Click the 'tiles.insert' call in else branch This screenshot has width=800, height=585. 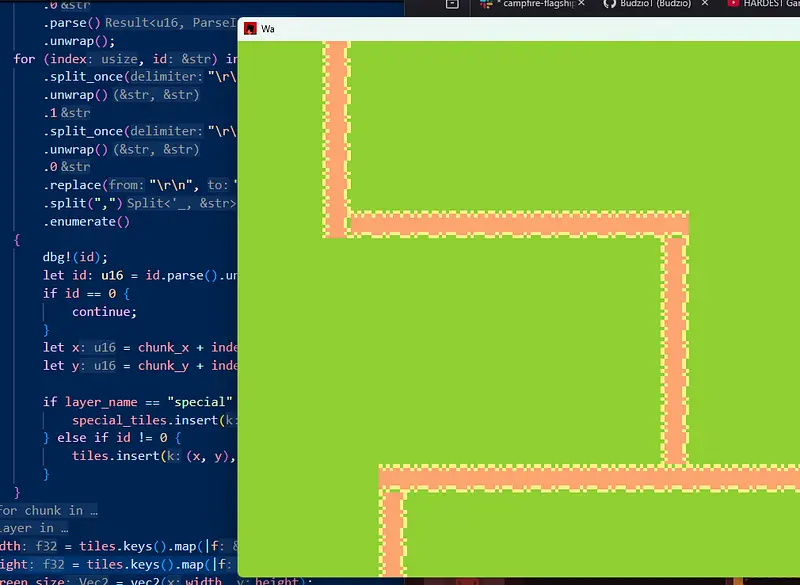click(120, 456)
